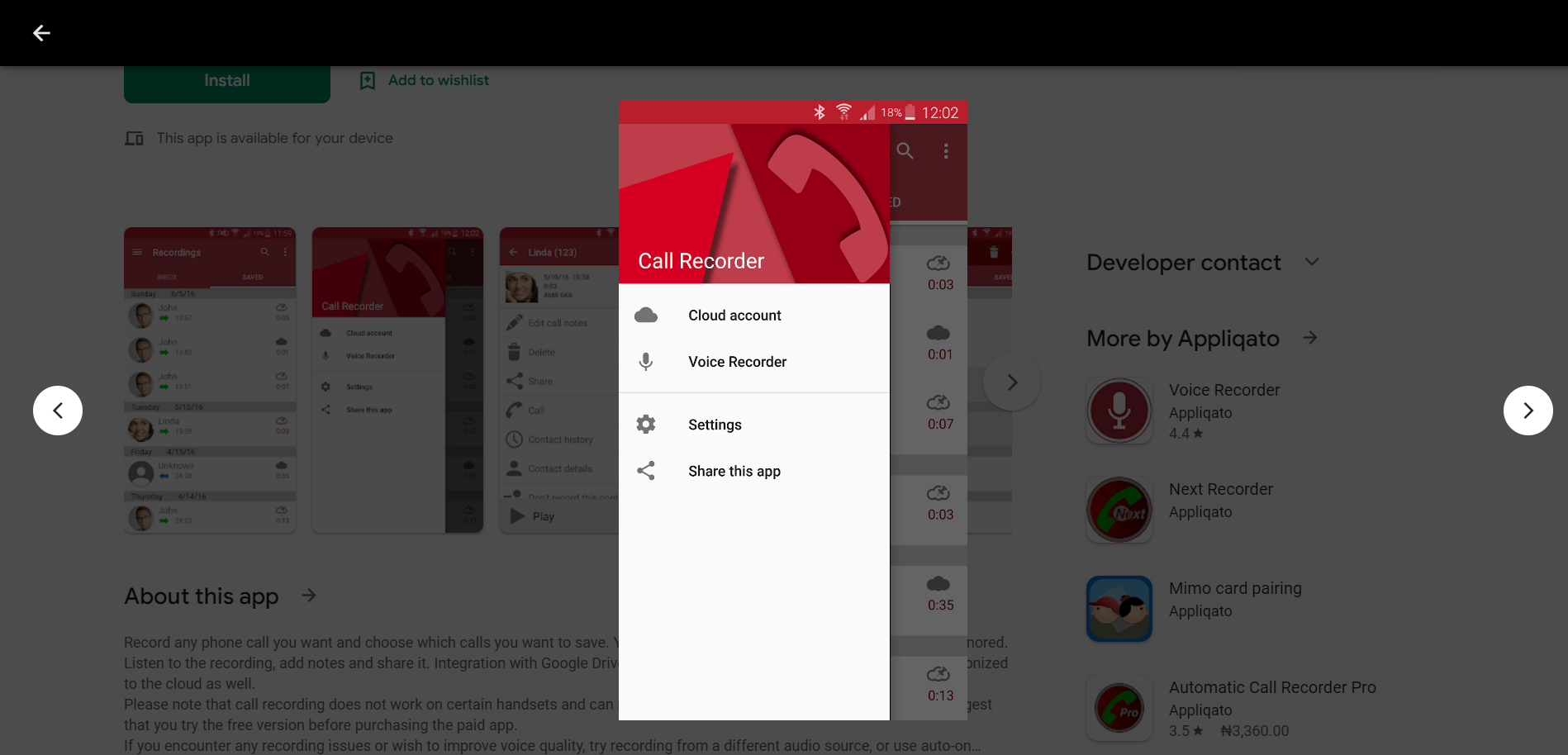Open the Recordings list screenshot thumbnail
1568x755 pixels.
tap(210, 380)
